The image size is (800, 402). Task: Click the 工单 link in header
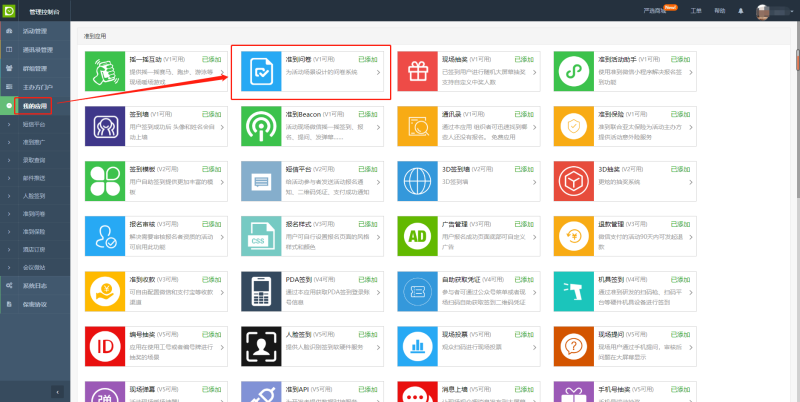tap(696, 10)
